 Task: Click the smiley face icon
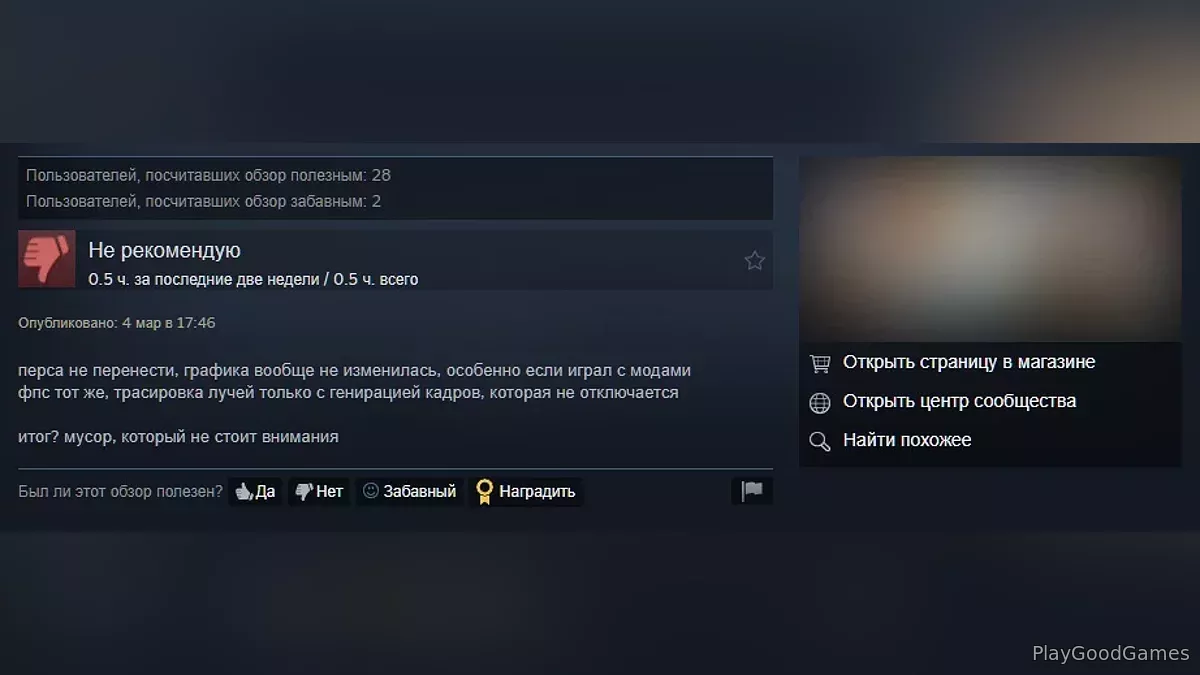point(371,491)
